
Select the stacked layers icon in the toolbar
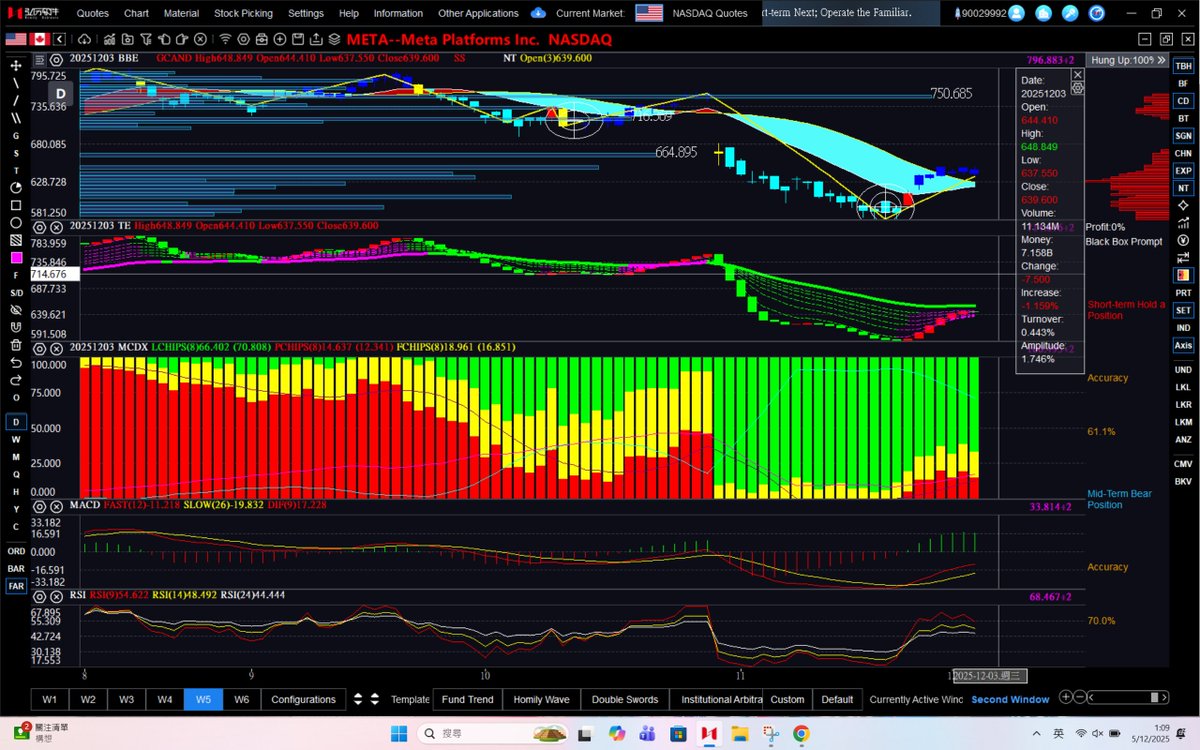tap(334, 39)
